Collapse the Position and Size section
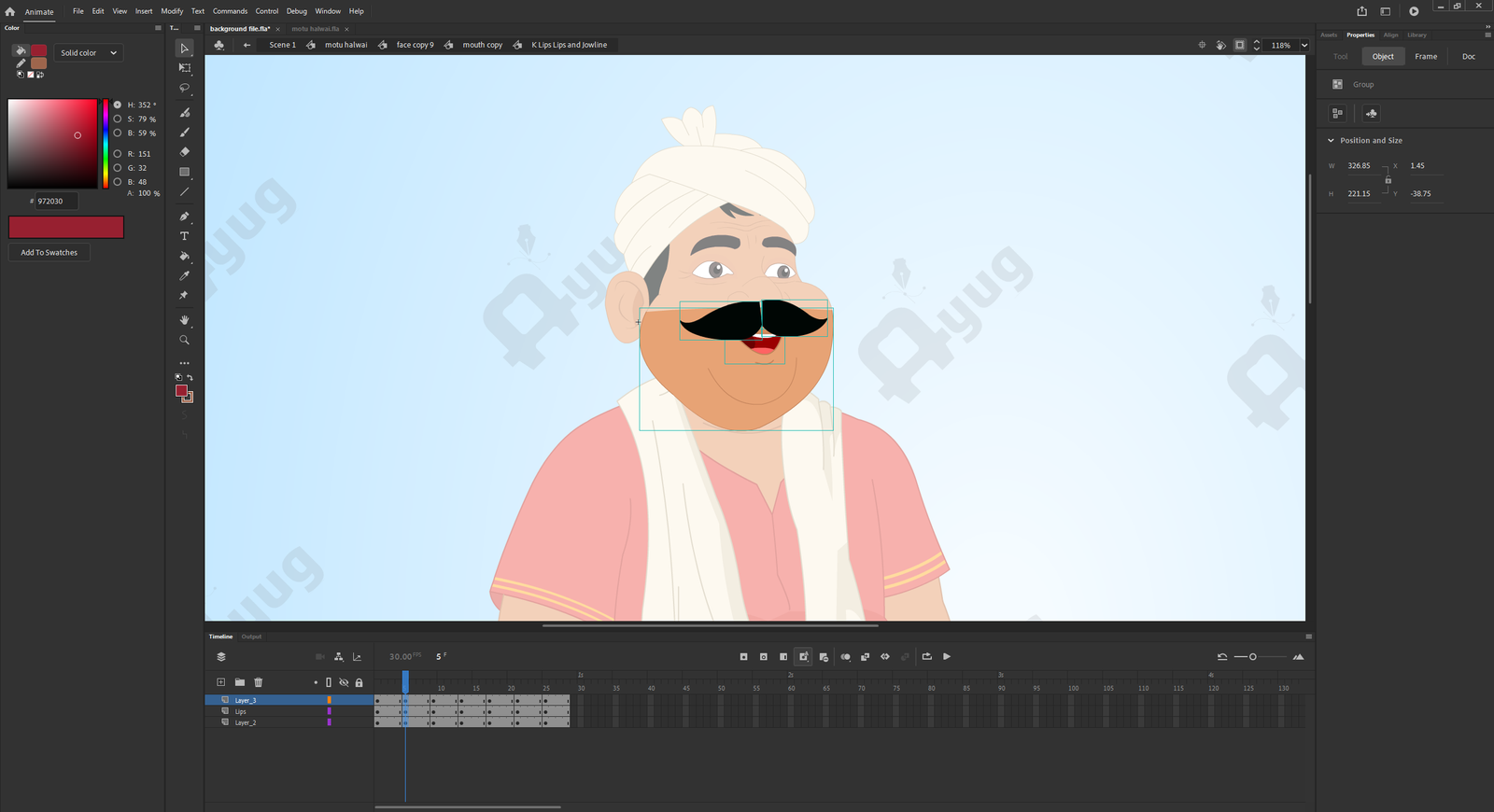Screen dimensions: 1494x812 click(1331, 141)
